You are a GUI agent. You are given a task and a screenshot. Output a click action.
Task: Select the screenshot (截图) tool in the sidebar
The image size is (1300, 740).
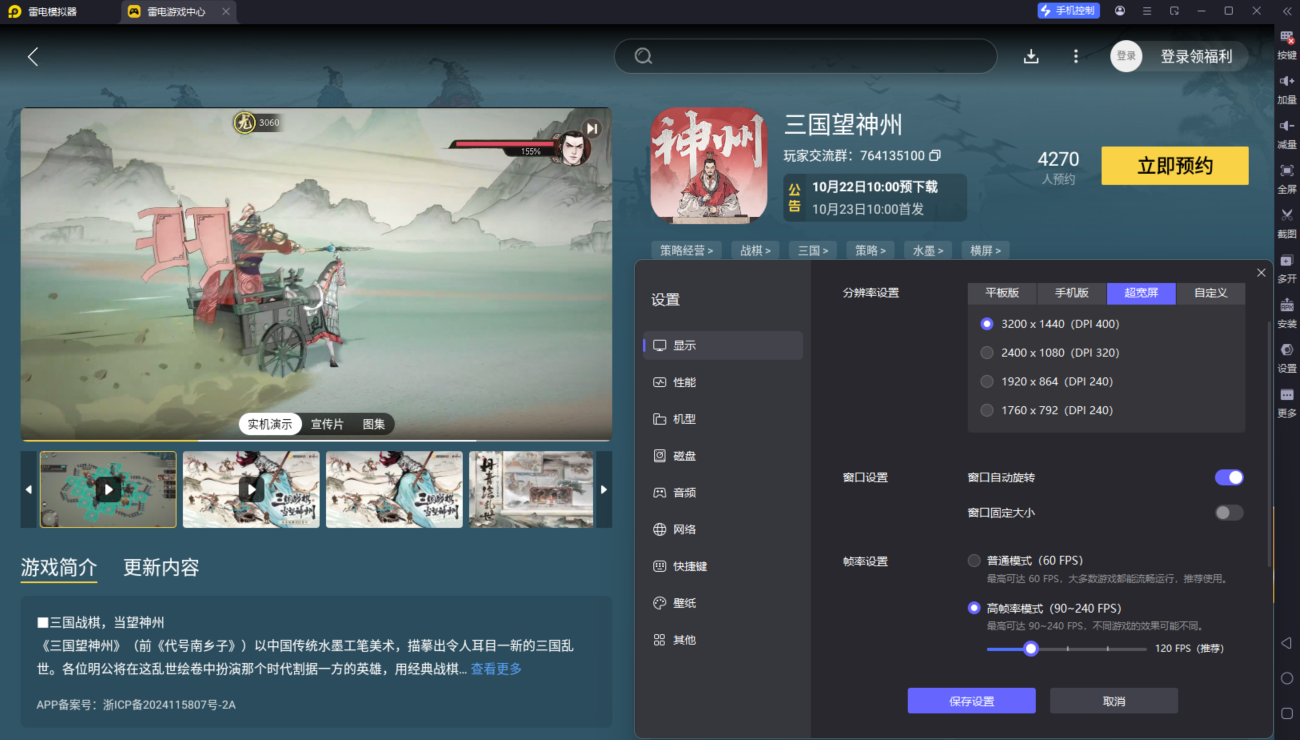pyautogui.click(x=1288, y=222)
